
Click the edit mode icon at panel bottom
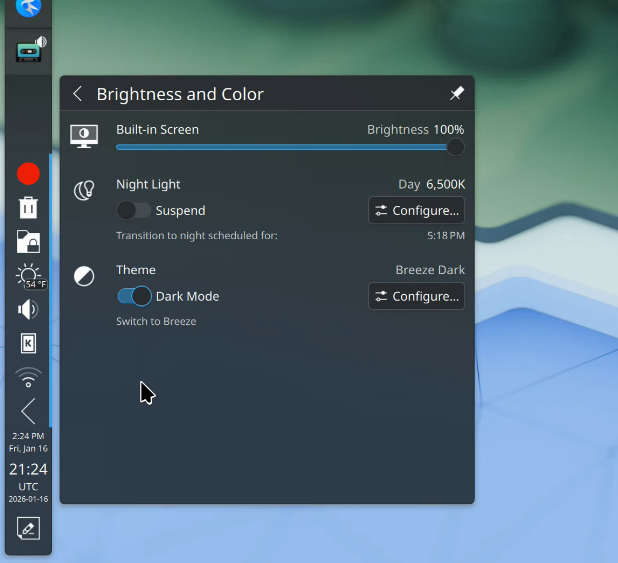click(28, 529)
